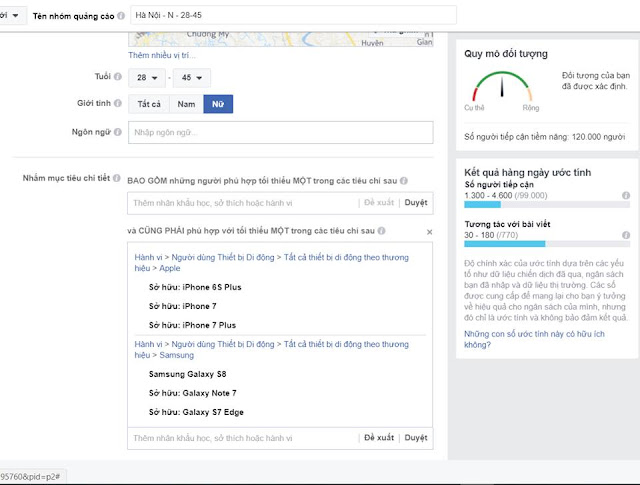Select Nữ gender option
640x485 pixels.
coord(218,104)
